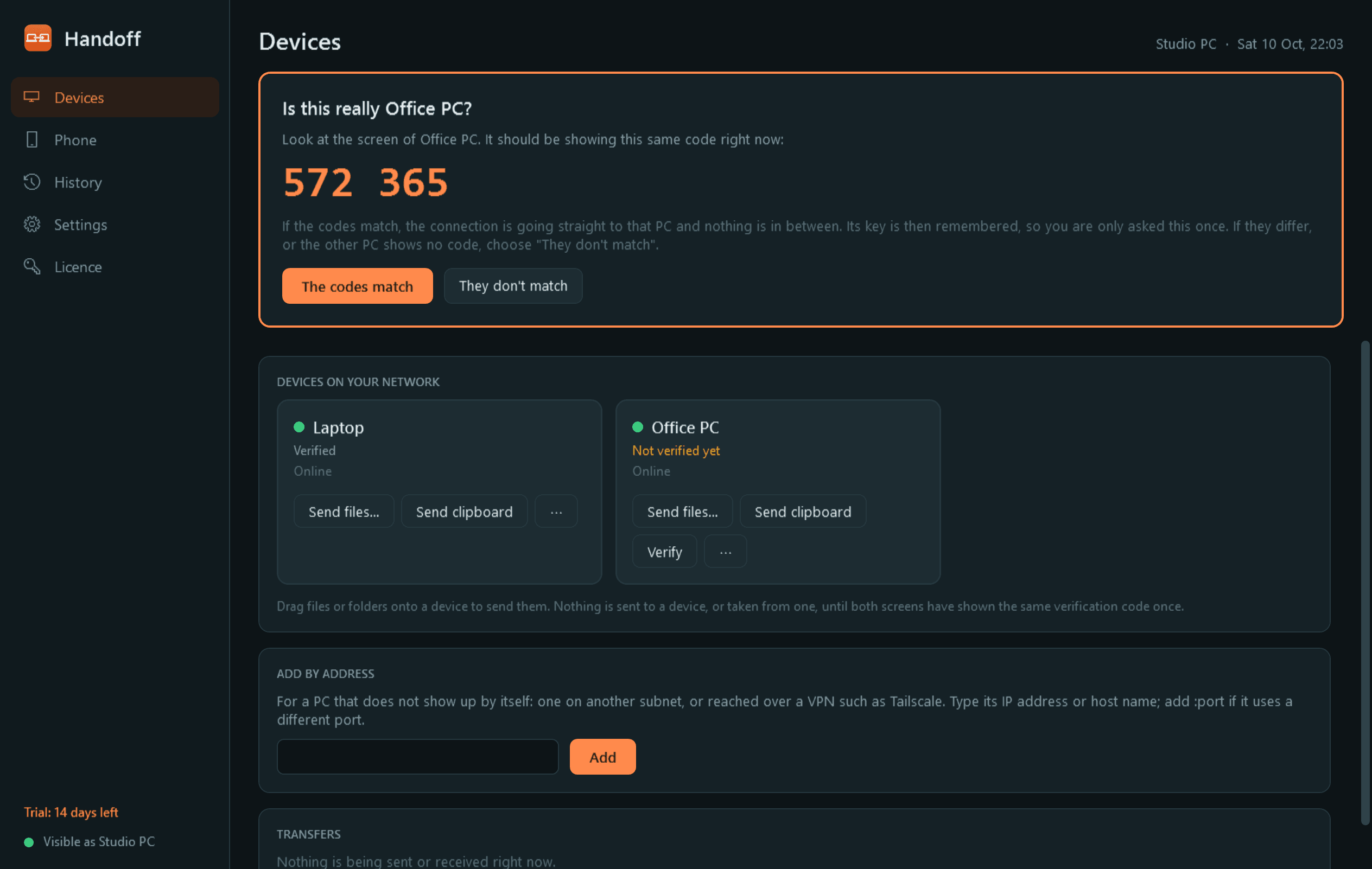Image resolution: width=1372 pixels, height=869 pixels.
Task: Click the DEVICES ON YOUR NETWORK heading
Action: point(358,381)
